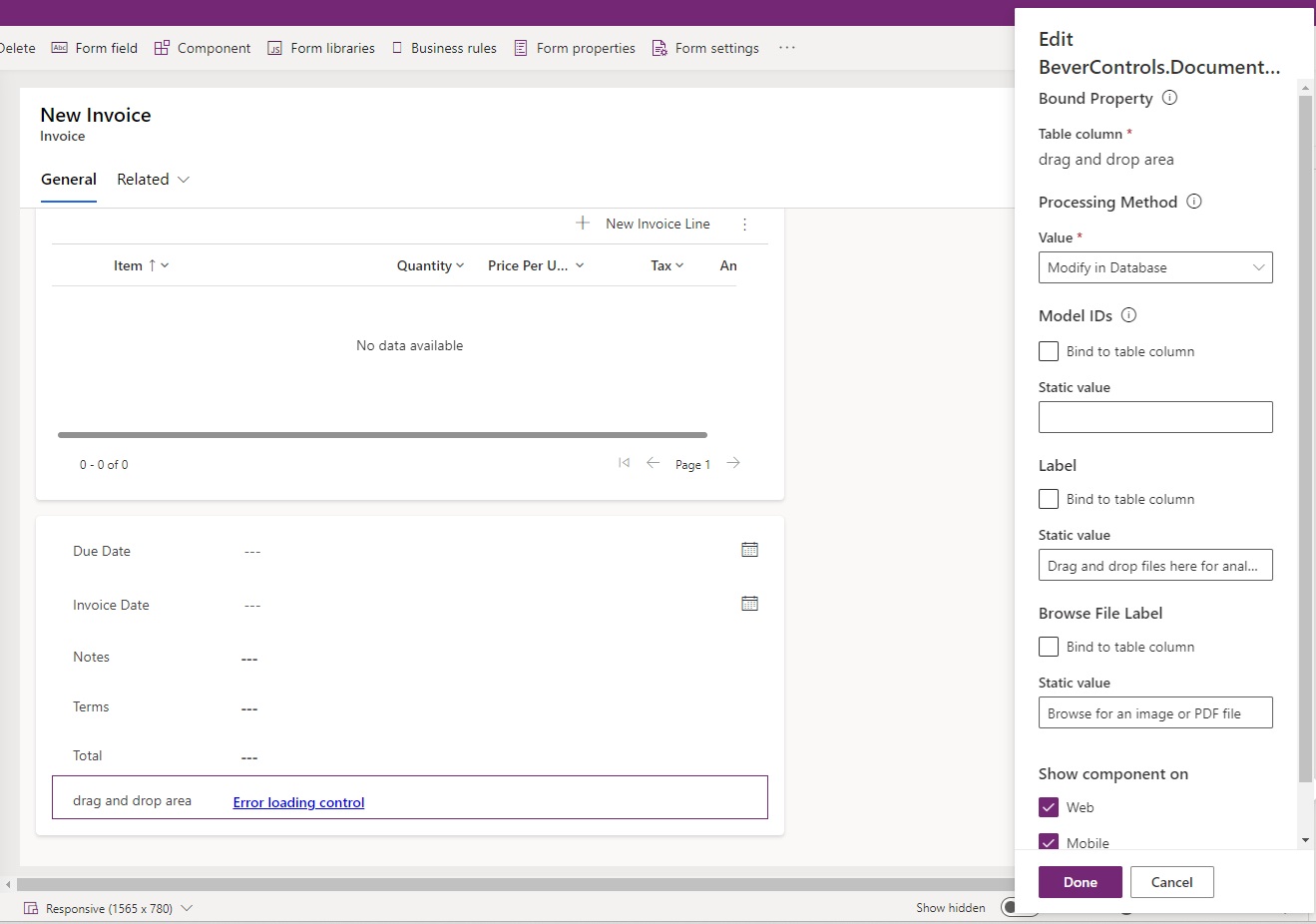Go to next page of the grid

click(733, 463)
